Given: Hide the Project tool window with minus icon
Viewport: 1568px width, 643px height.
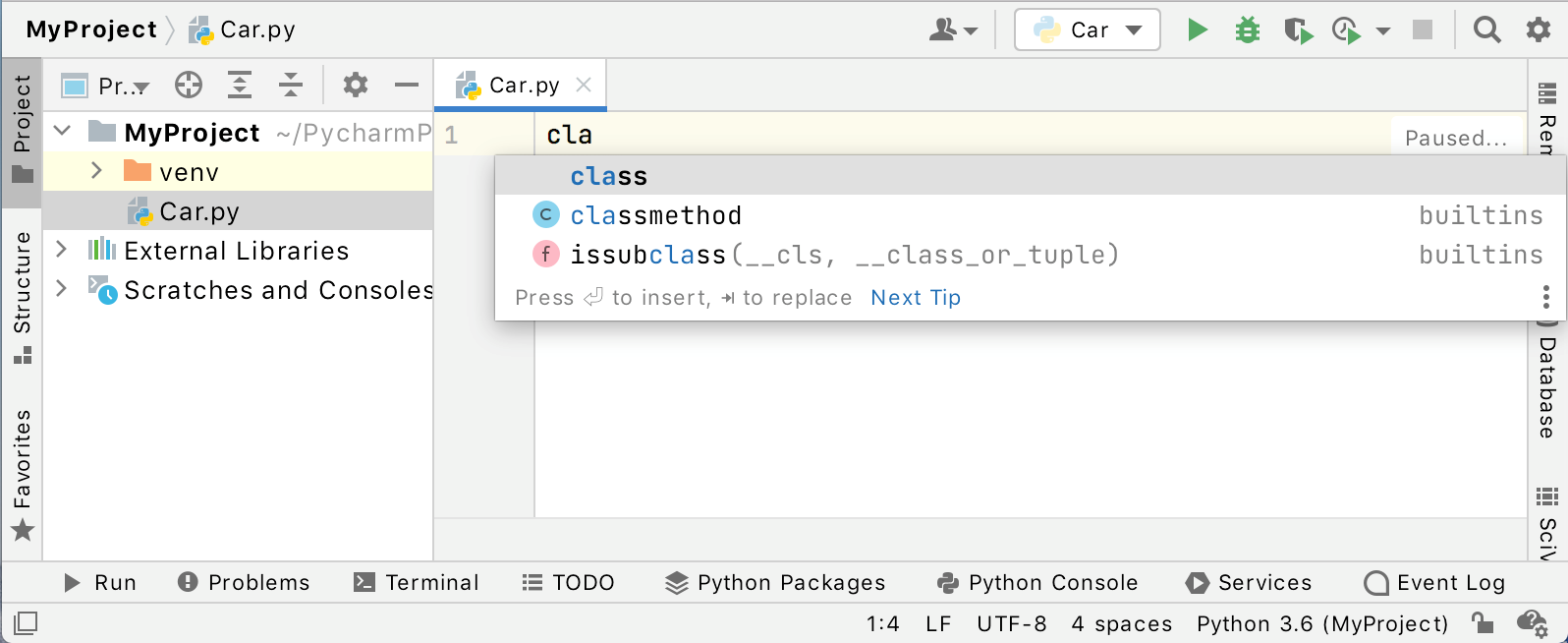Looking at the screenshot, I should pyautogui.click(x=407, y=86).
